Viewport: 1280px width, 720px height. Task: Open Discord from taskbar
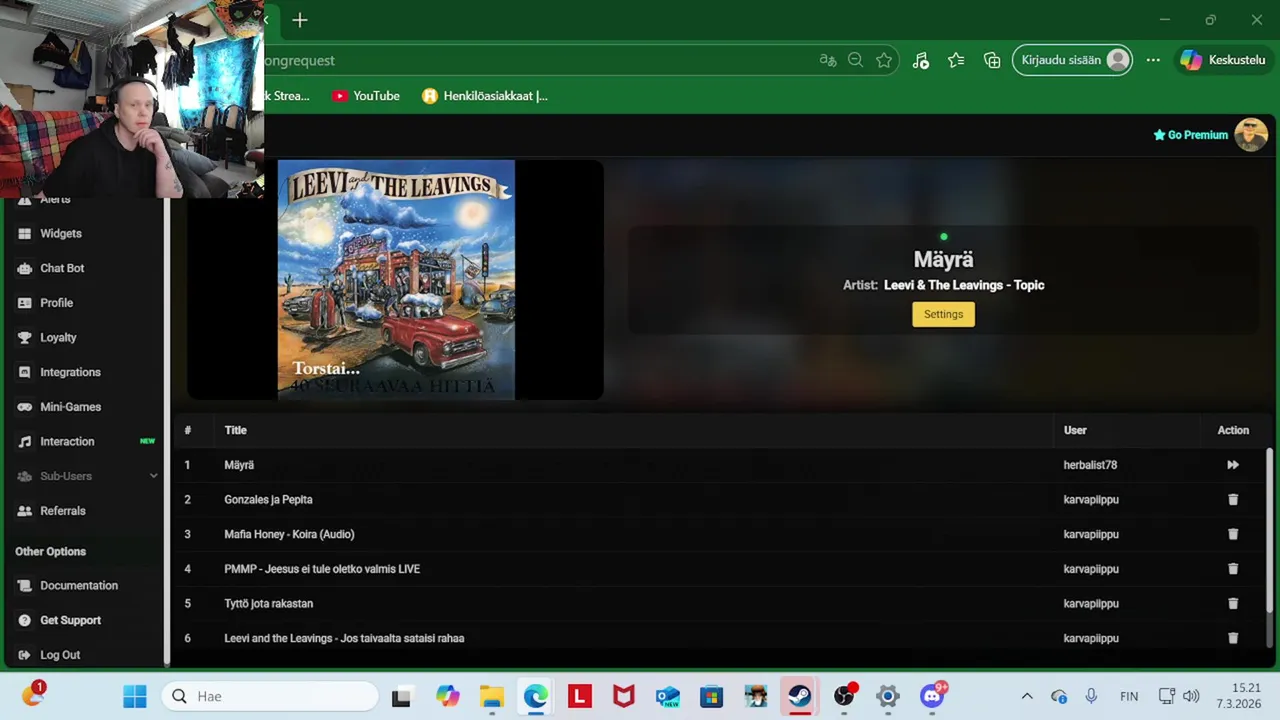click(933, 696)
